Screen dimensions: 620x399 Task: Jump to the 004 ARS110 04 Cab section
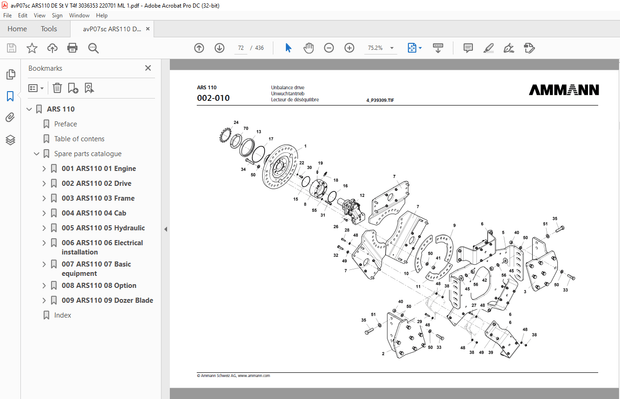[x=94, y=213]
